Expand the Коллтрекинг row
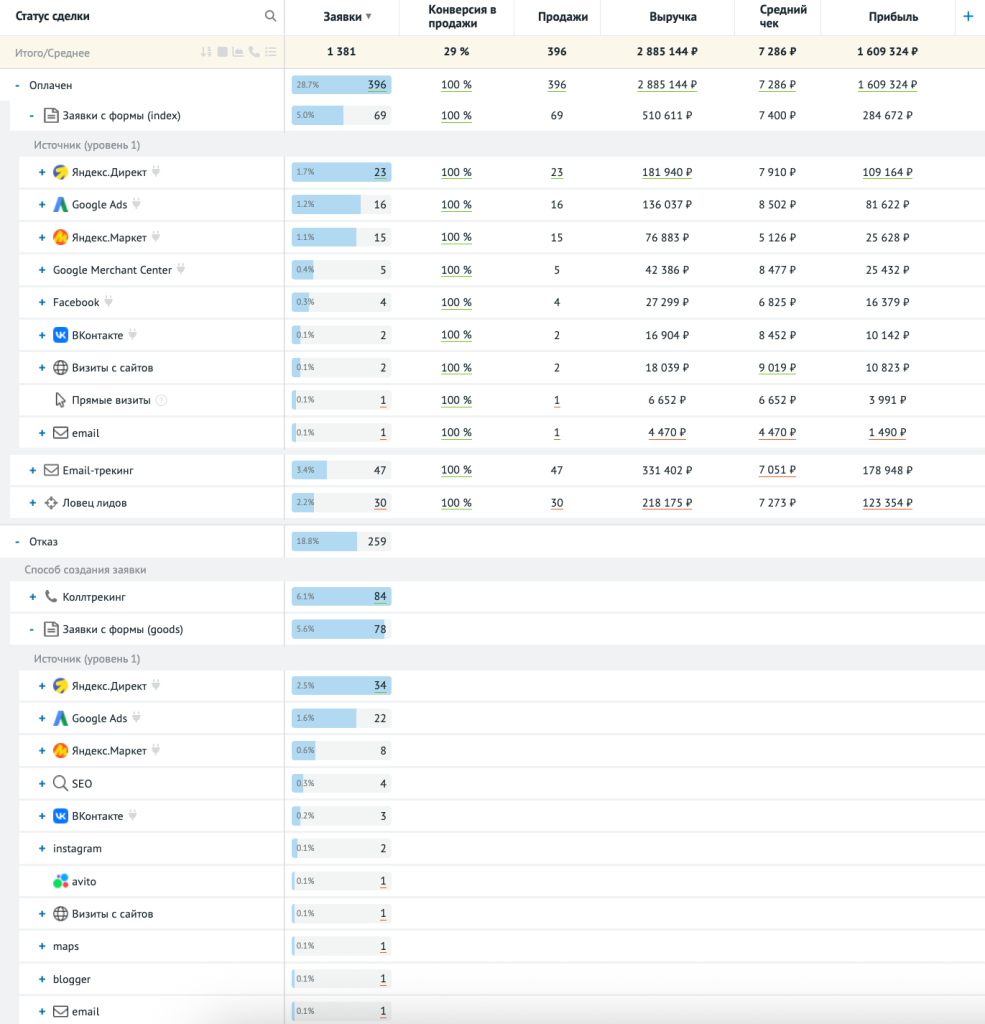The height and width of the screenshot is (1024, 985). tap(33, 597)
